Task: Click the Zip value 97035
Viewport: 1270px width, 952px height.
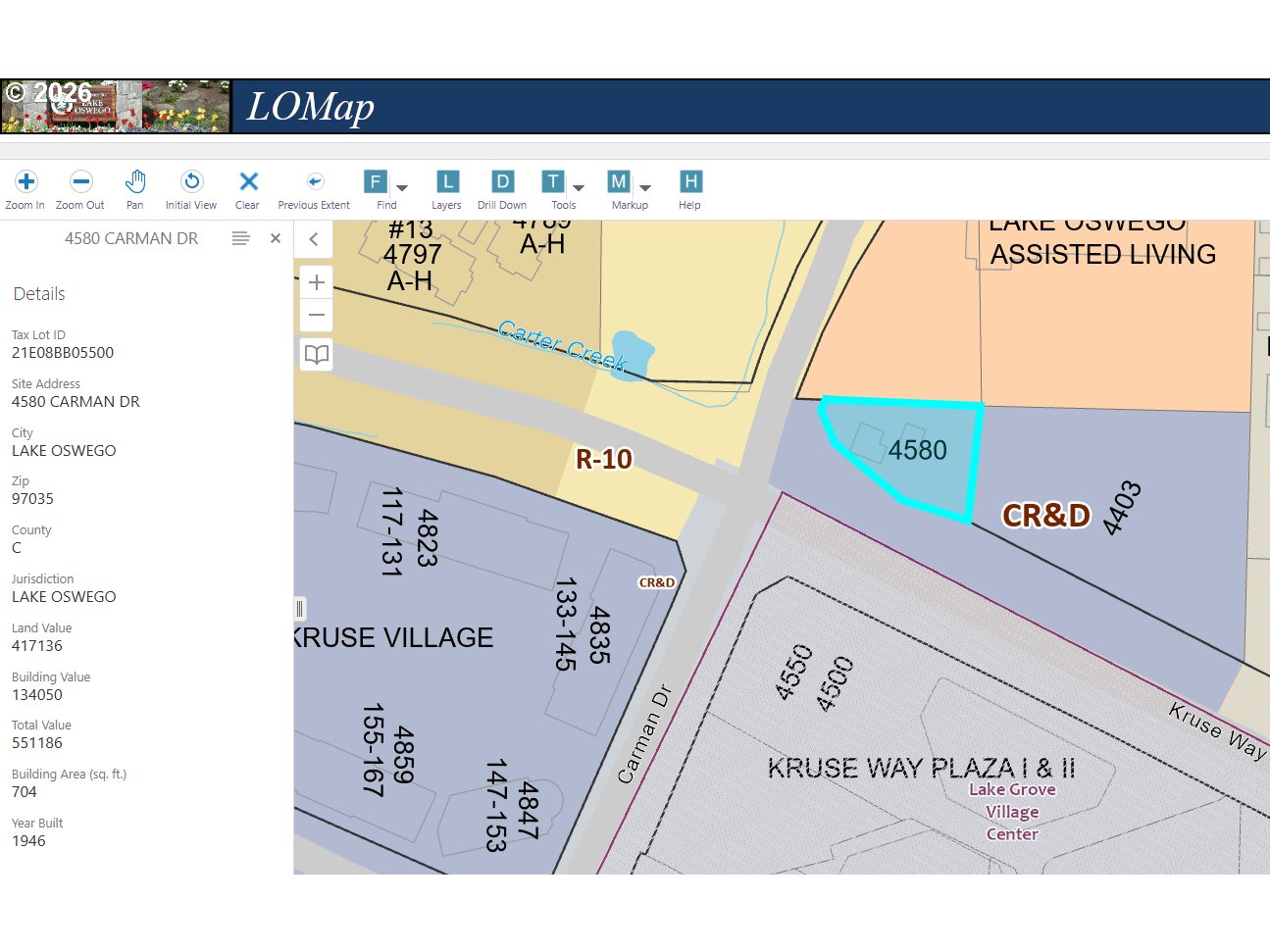Action: click(32, 499)
